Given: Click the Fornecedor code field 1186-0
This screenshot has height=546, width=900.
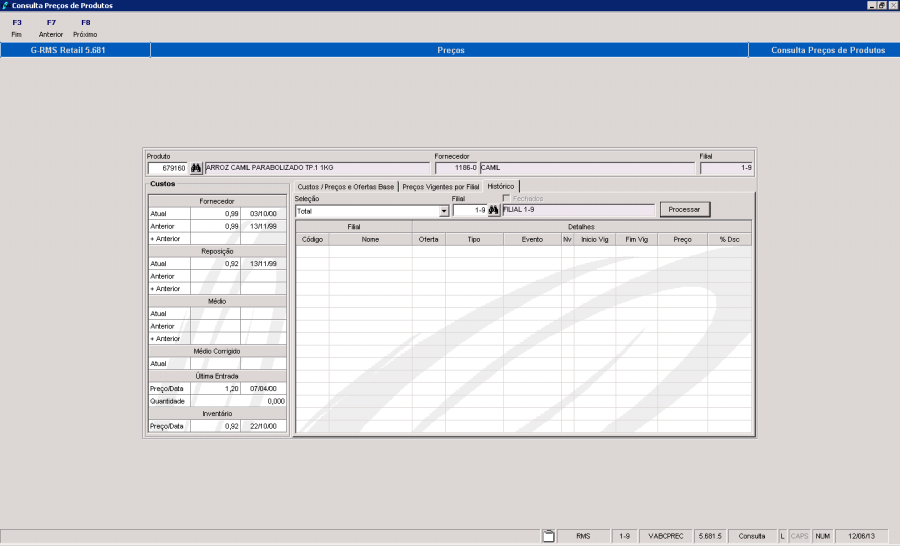Looking at the screenshot, I should tap(456, 168).
